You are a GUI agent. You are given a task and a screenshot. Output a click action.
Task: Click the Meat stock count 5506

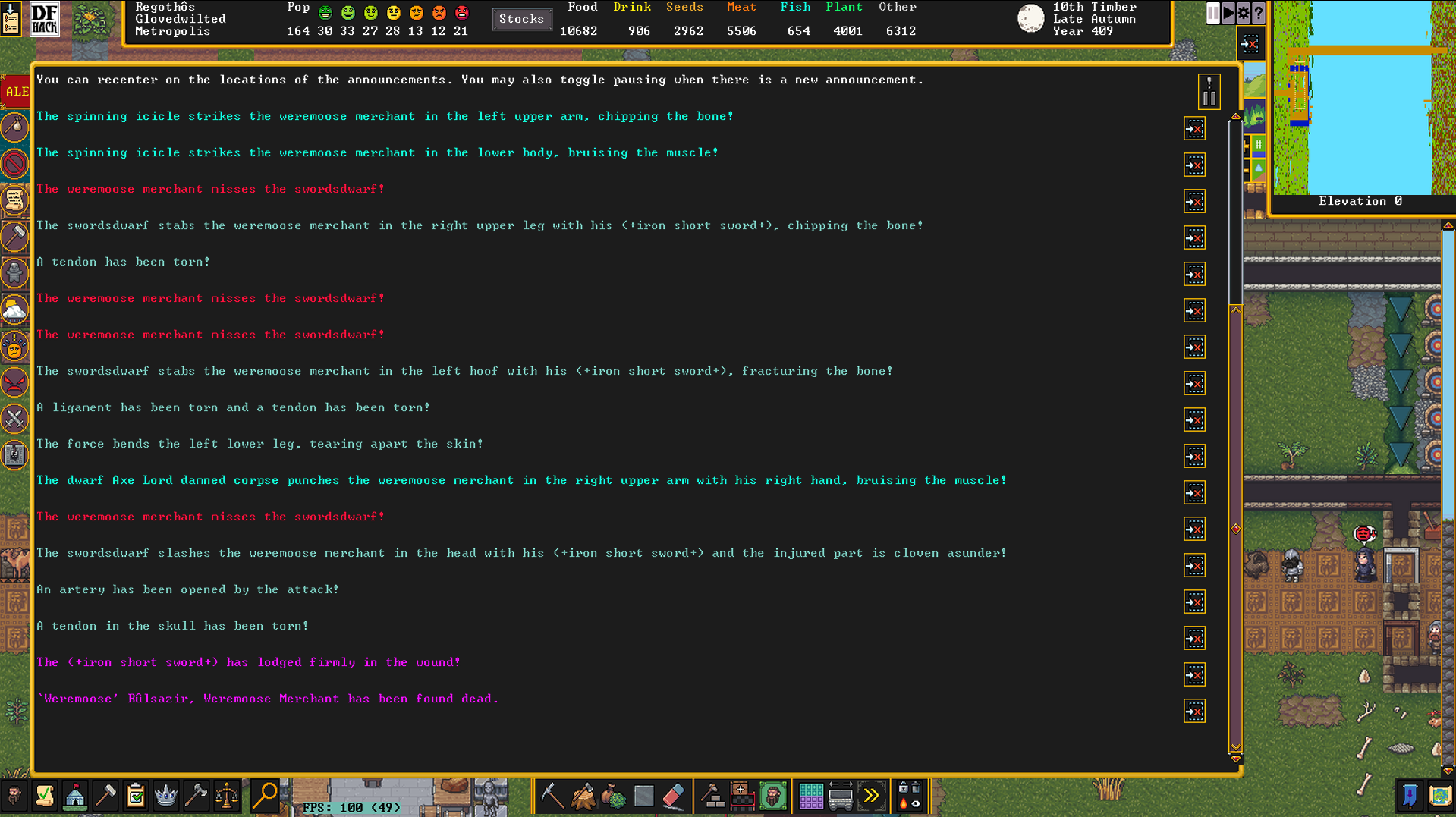(x=741, y=31)
